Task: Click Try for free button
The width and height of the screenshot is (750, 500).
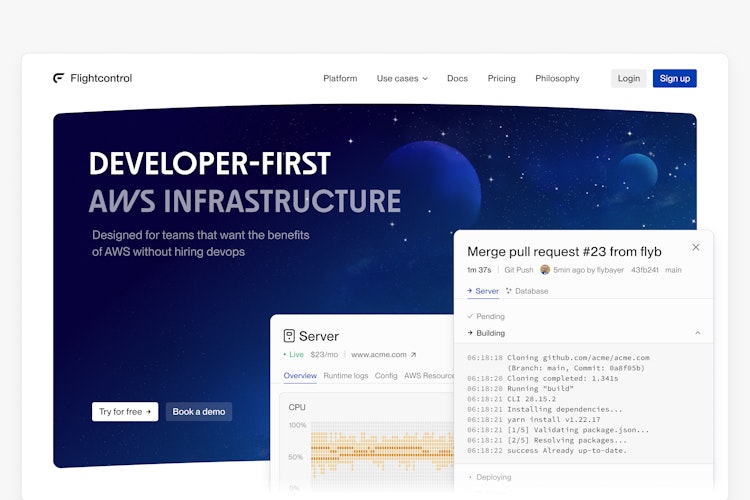Action: 125,411
